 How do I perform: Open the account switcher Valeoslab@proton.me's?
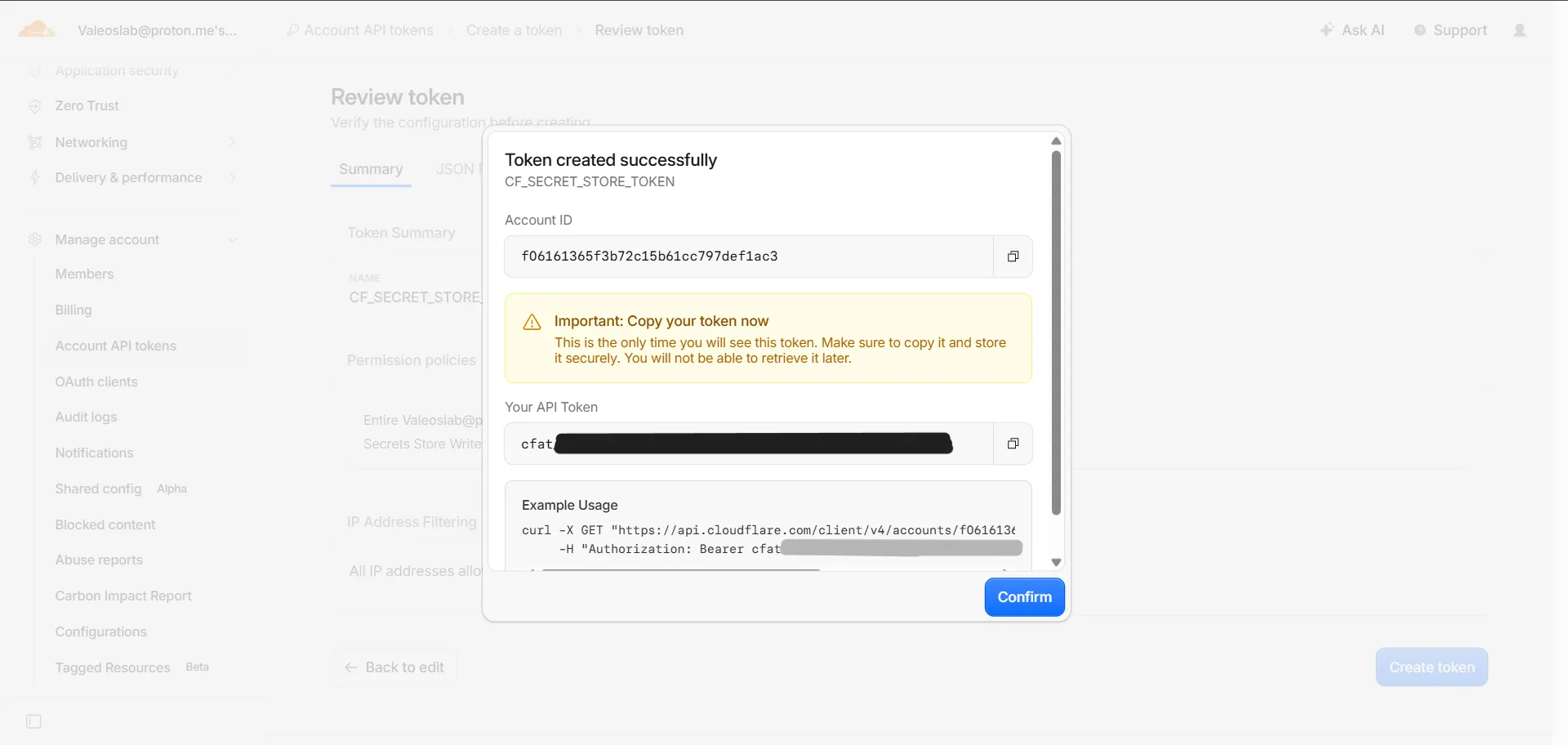158,30
